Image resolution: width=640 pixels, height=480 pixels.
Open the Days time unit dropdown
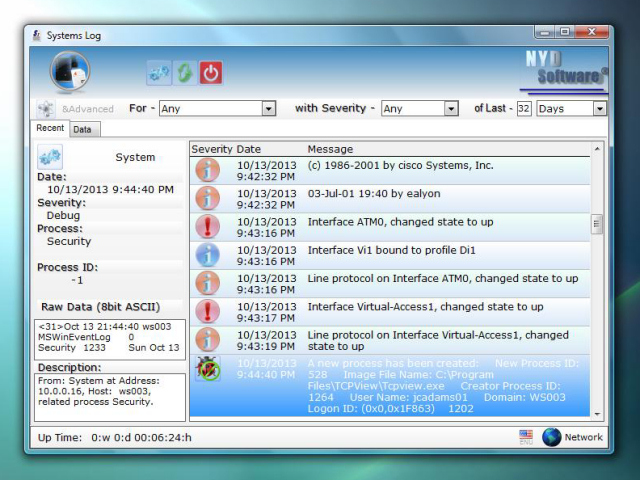click(x=600, y=109)
